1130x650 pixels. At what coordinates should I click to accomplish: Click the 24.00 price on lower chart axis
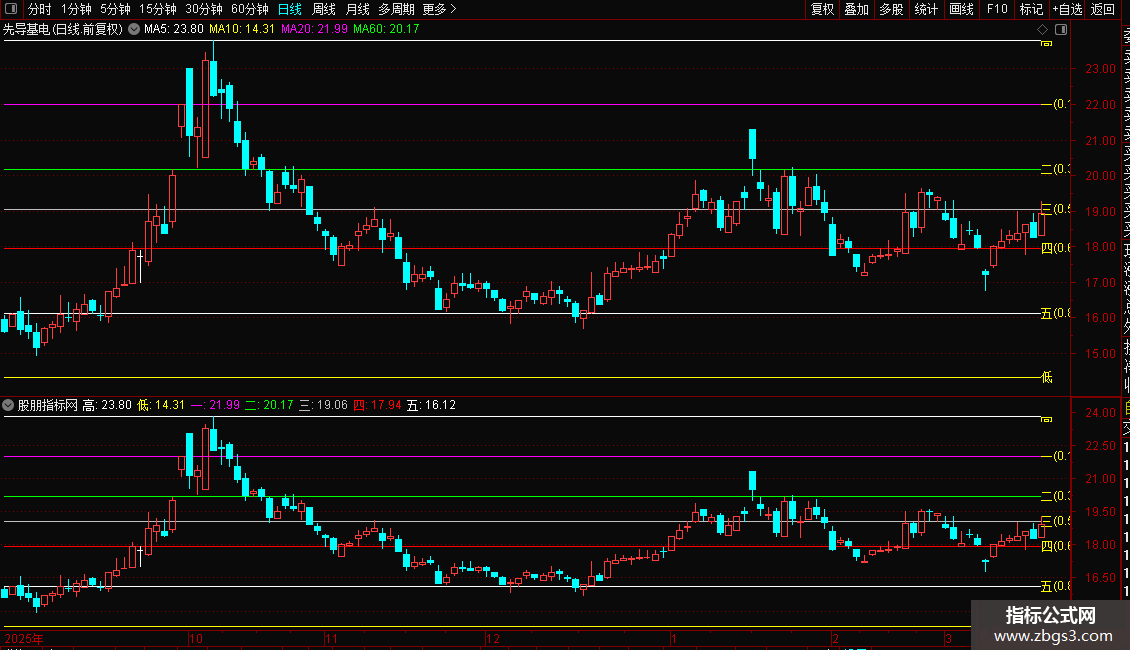click(x=1100, y=413)
